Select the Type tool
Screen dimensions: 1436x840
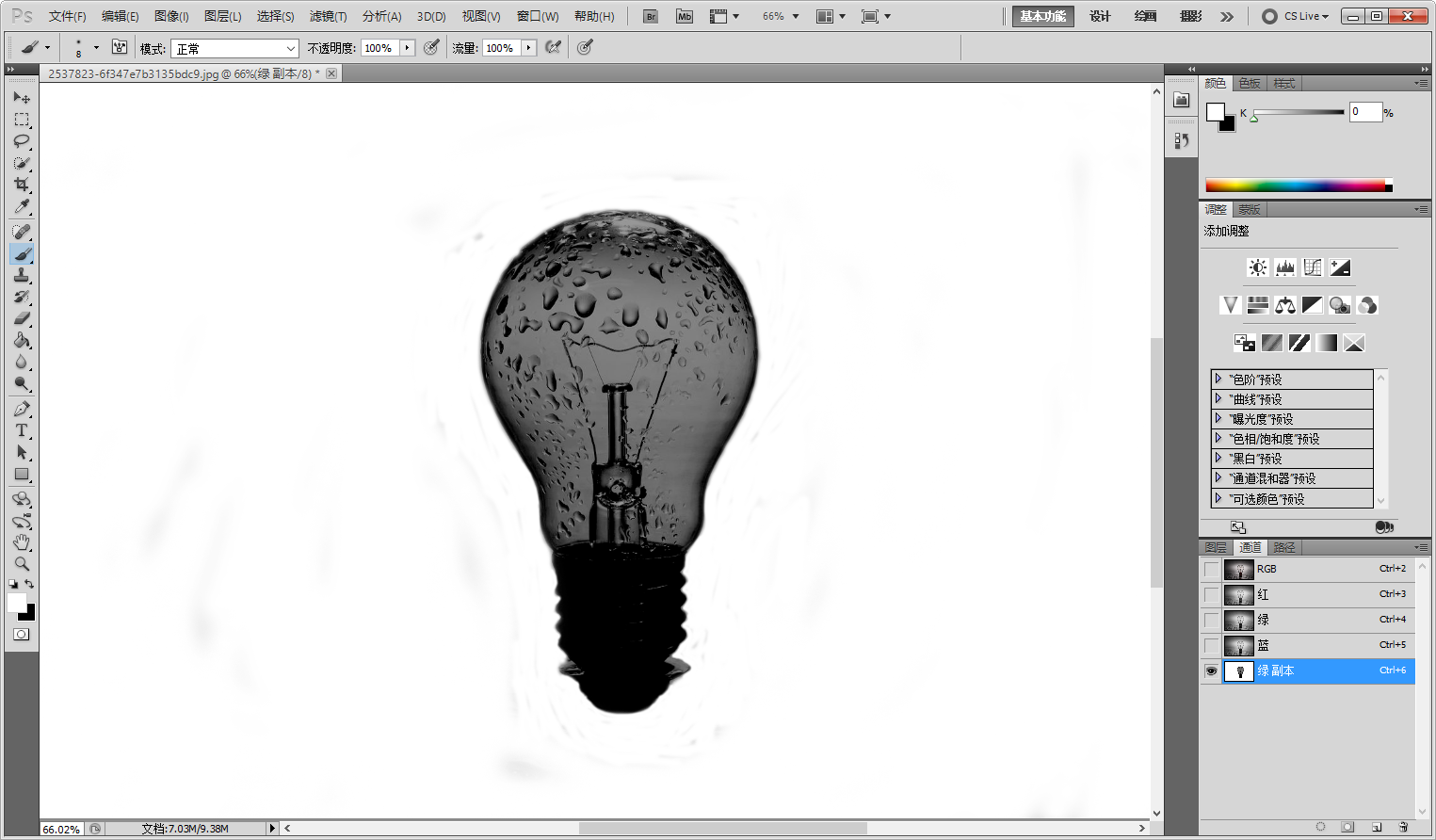pos(22,430)
